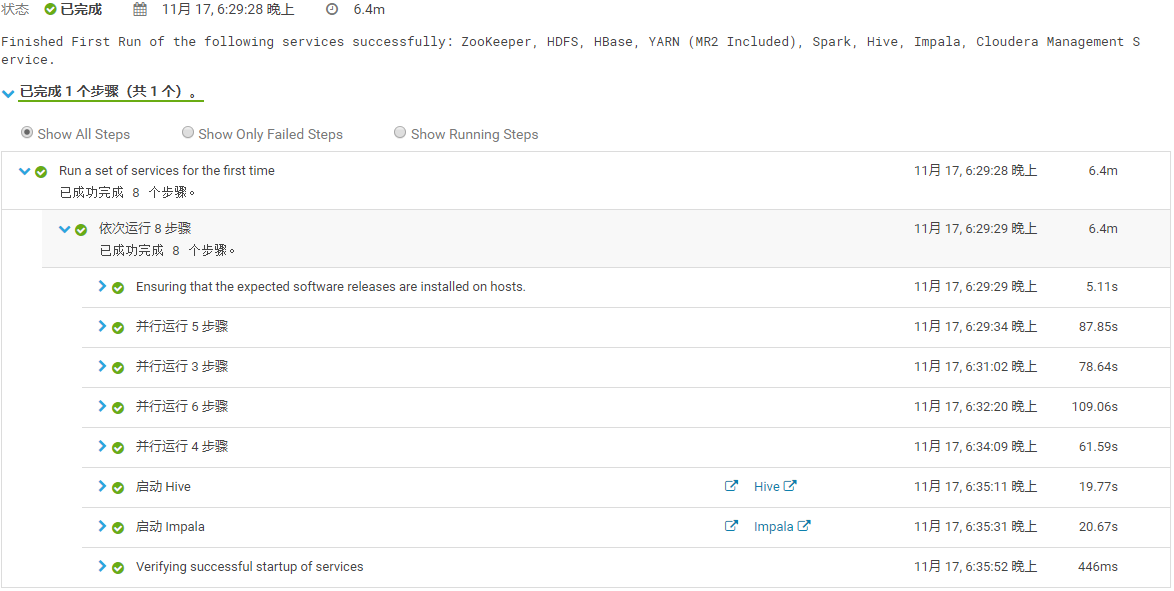Click the calendar icon beside the start date
This screenshot has width=1174, height=591.
pyautogui.click(x=140, y=10)
